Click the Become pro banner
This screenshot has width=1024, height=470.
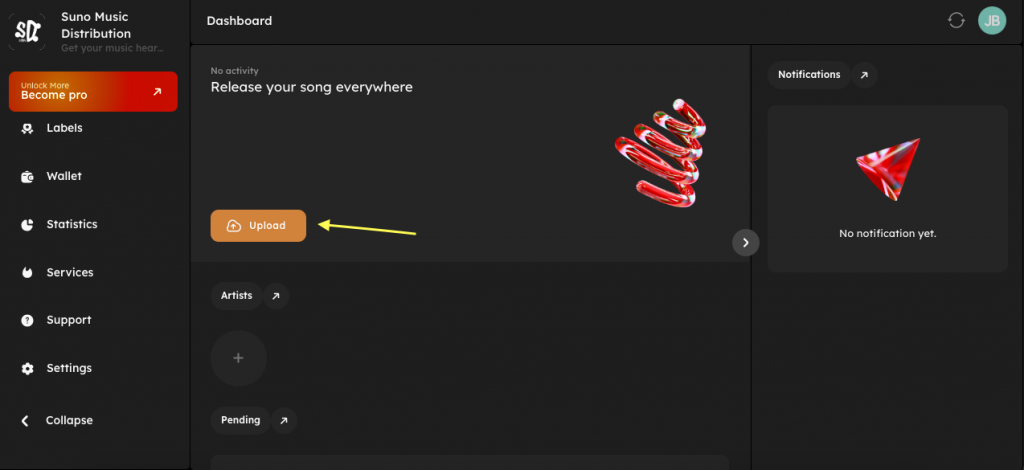click(93, 91)
